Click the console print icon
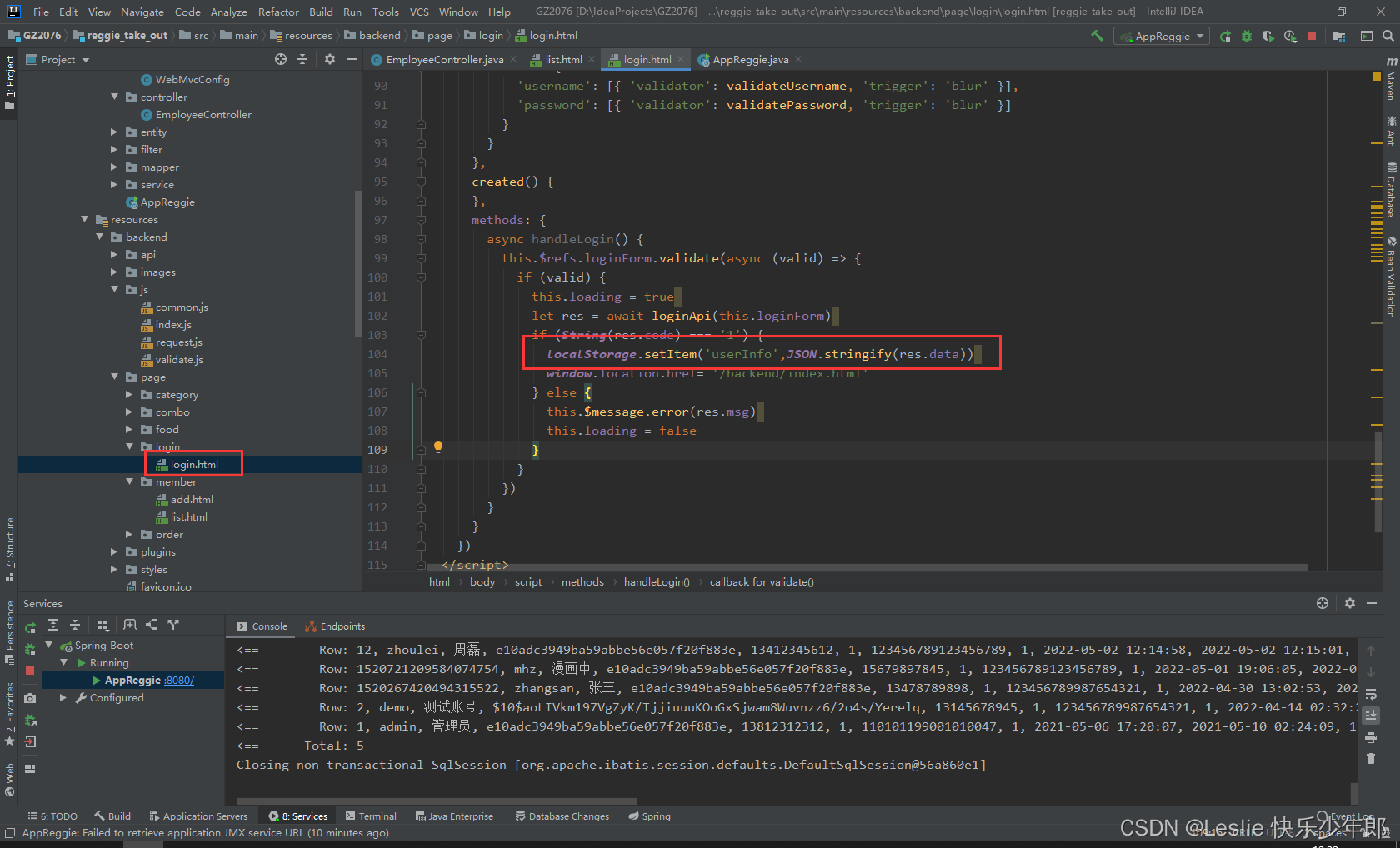Viewport: 1400px width, 848px height. (x=1371, y=737)
